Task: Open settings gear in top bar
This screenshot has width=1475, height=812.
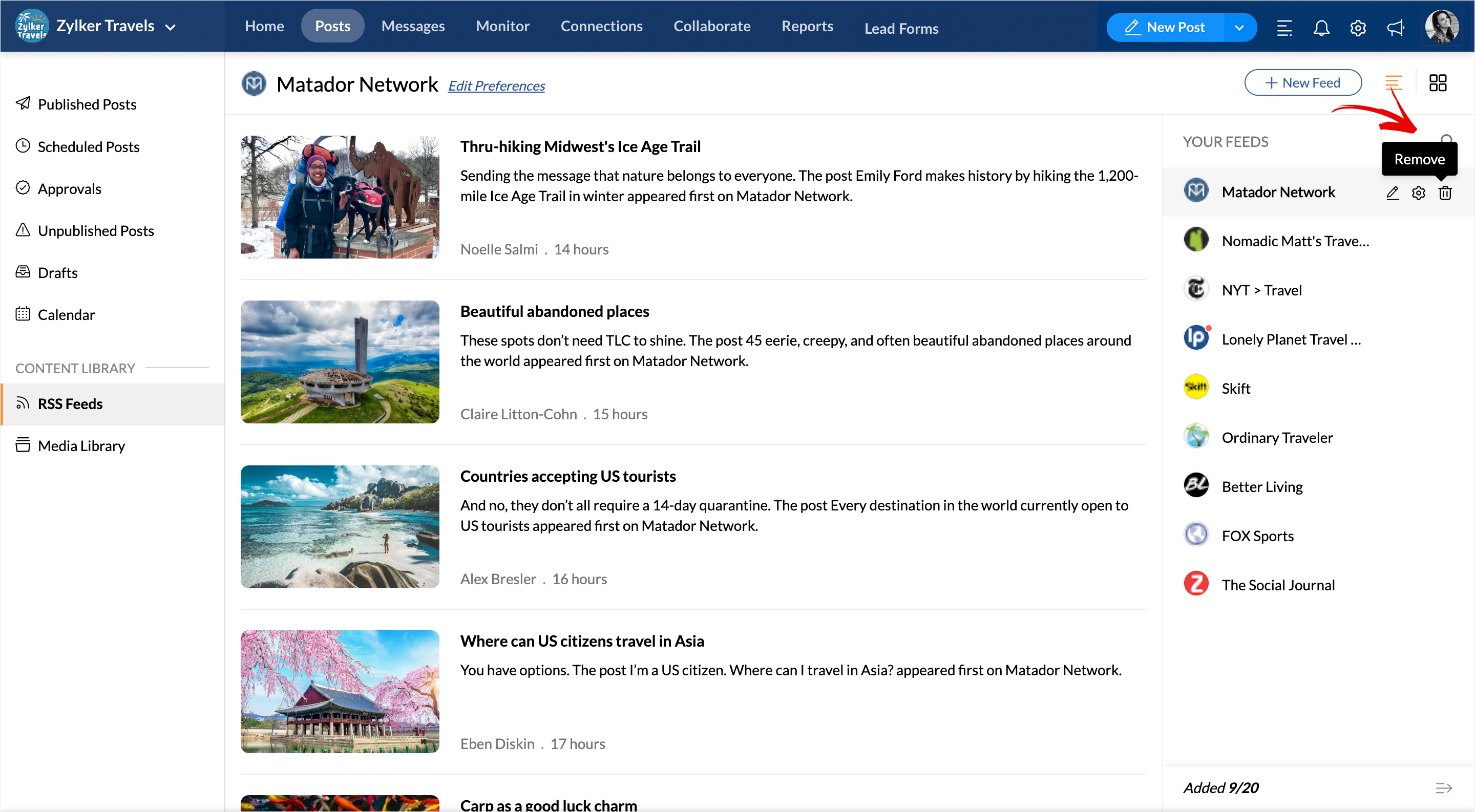Action: tap(1358, 28)
